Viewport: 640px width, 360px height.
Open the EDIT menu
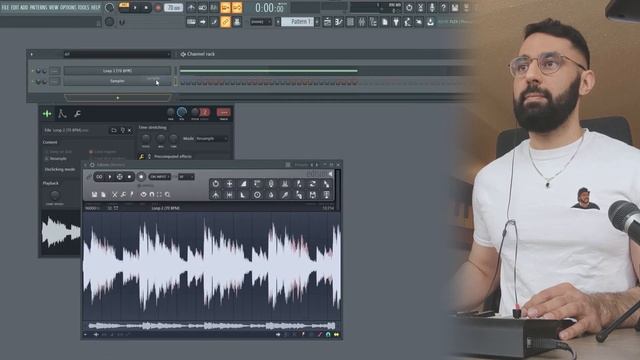(x=15, y=7)
